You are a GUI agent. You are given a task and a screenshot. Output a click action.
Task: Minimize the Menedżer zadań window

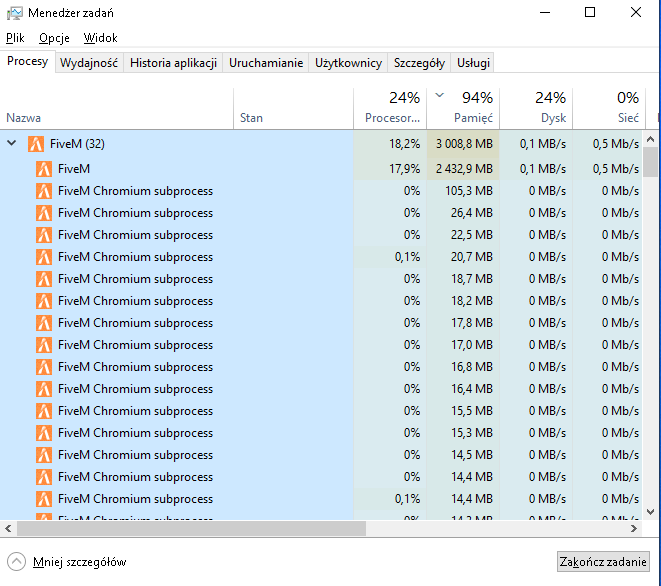tap(545, 13)
